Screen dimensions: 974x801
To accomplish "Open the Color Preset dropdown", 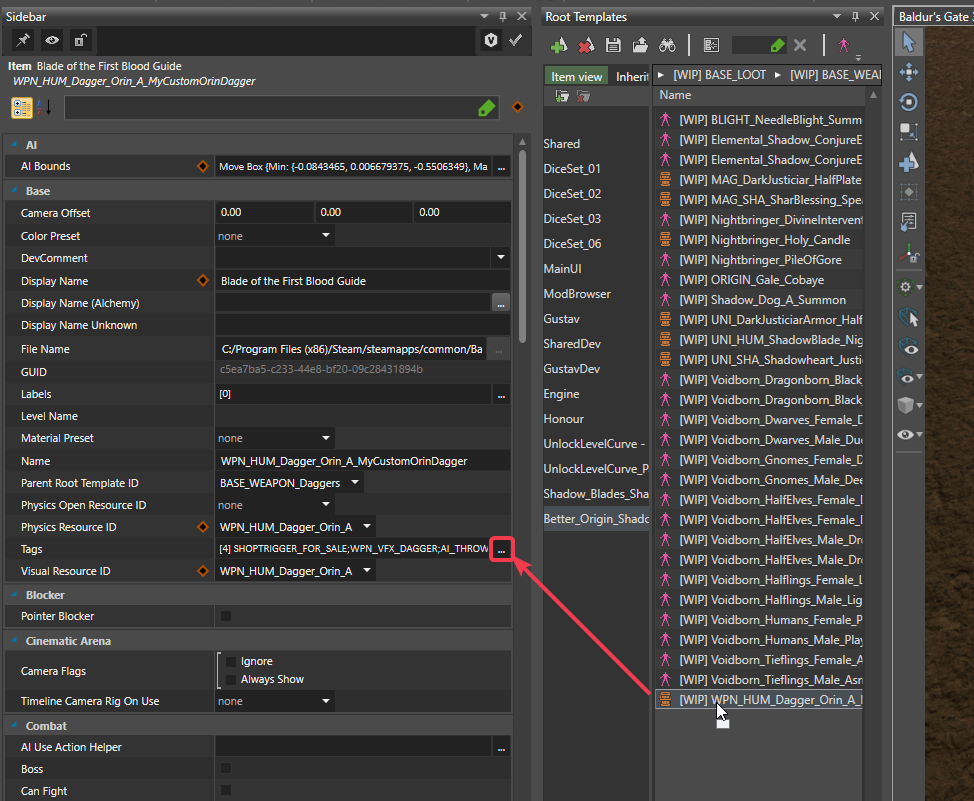I will click(x=325, y=236).
